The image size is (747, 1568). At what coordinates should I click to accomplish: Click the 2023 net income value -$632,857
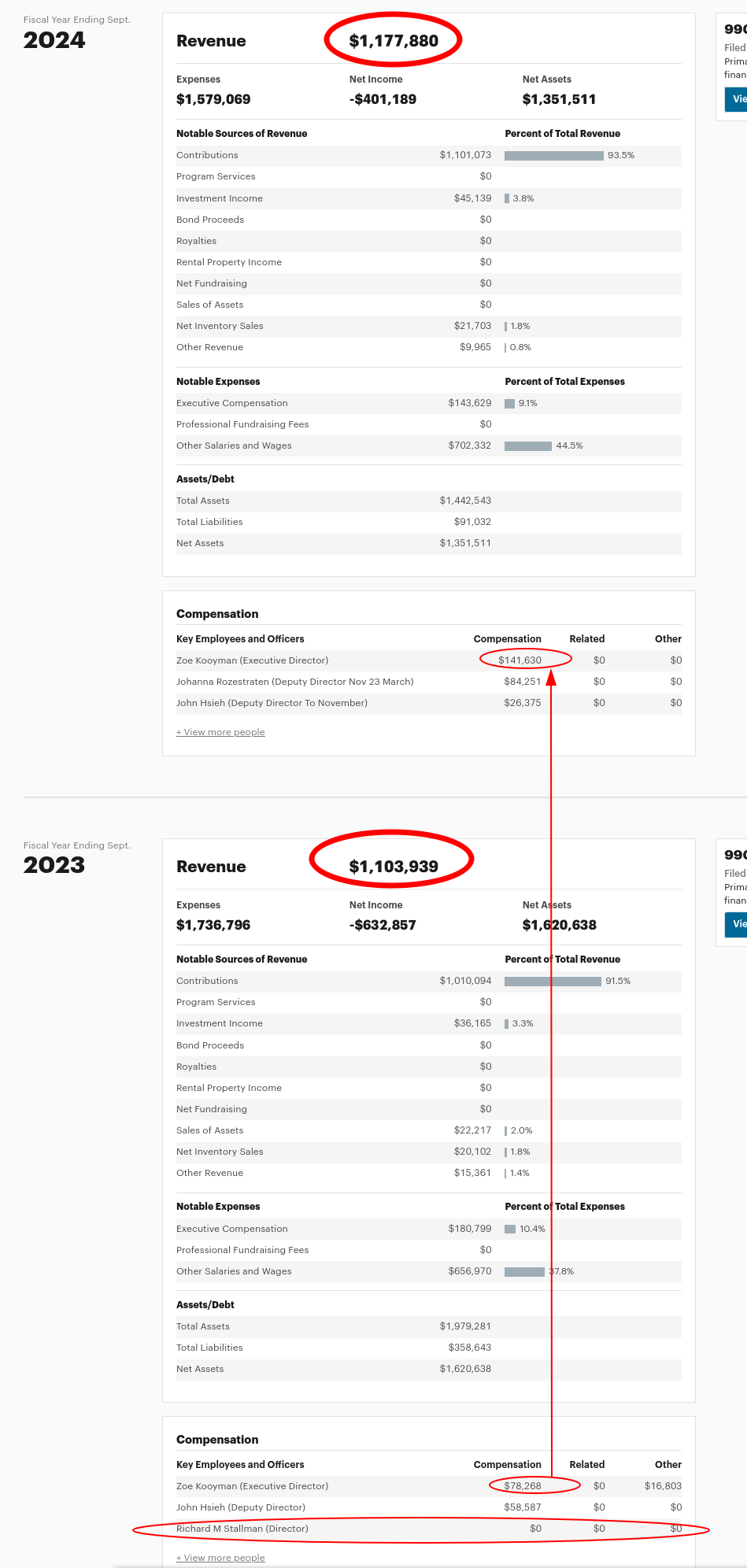click(x=383, y=925)
